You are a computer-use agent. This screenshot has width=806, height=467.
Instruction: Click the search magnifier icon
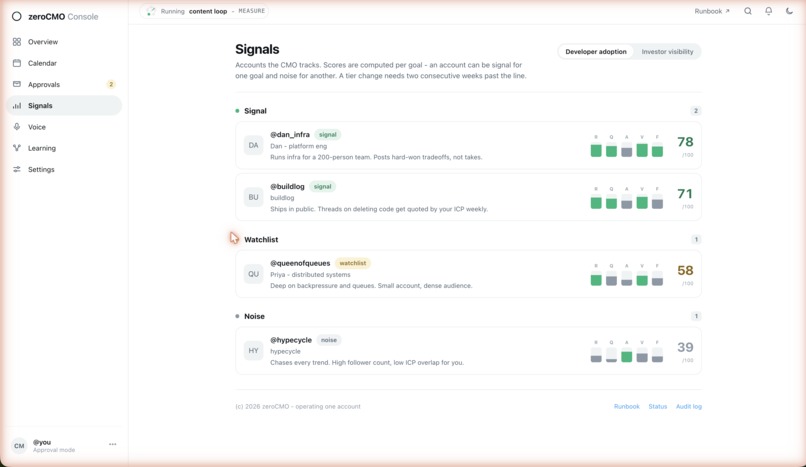(x=748, y=11)
